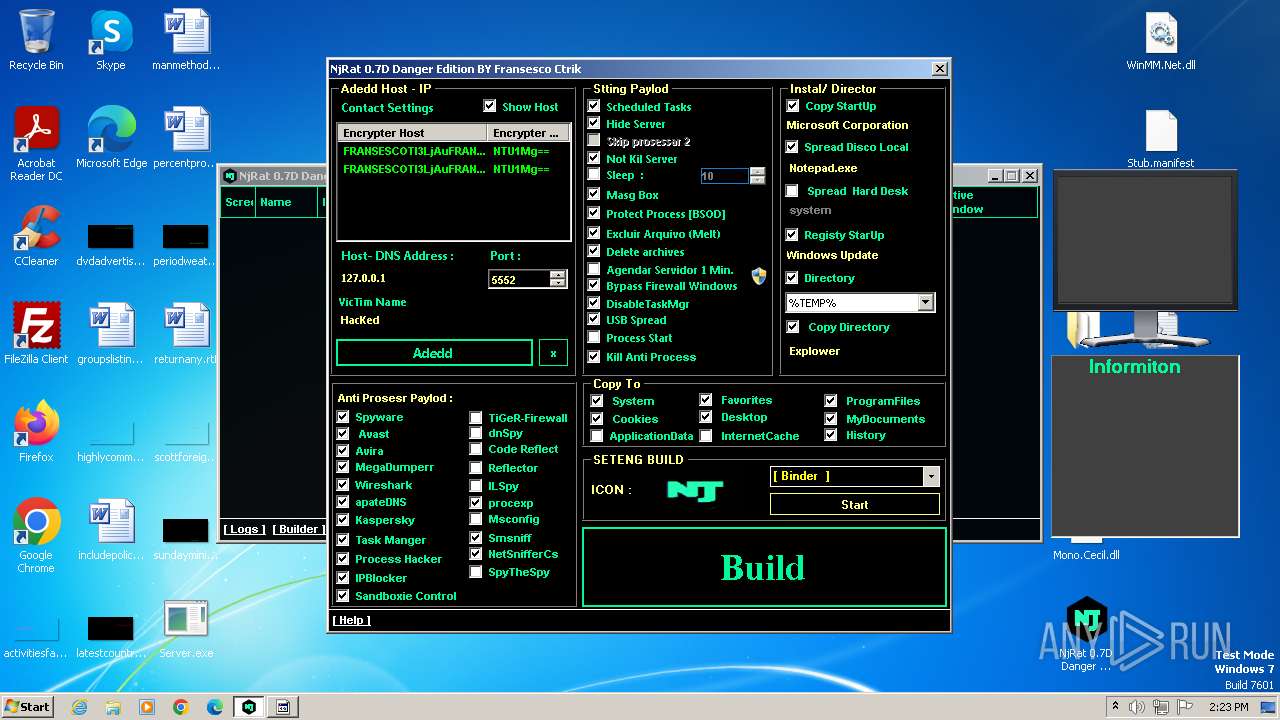This screenshot has width=1280, height=720.
Task: Select the Mono.Cecil.dll desktop file
Action: coord(1086,555)
